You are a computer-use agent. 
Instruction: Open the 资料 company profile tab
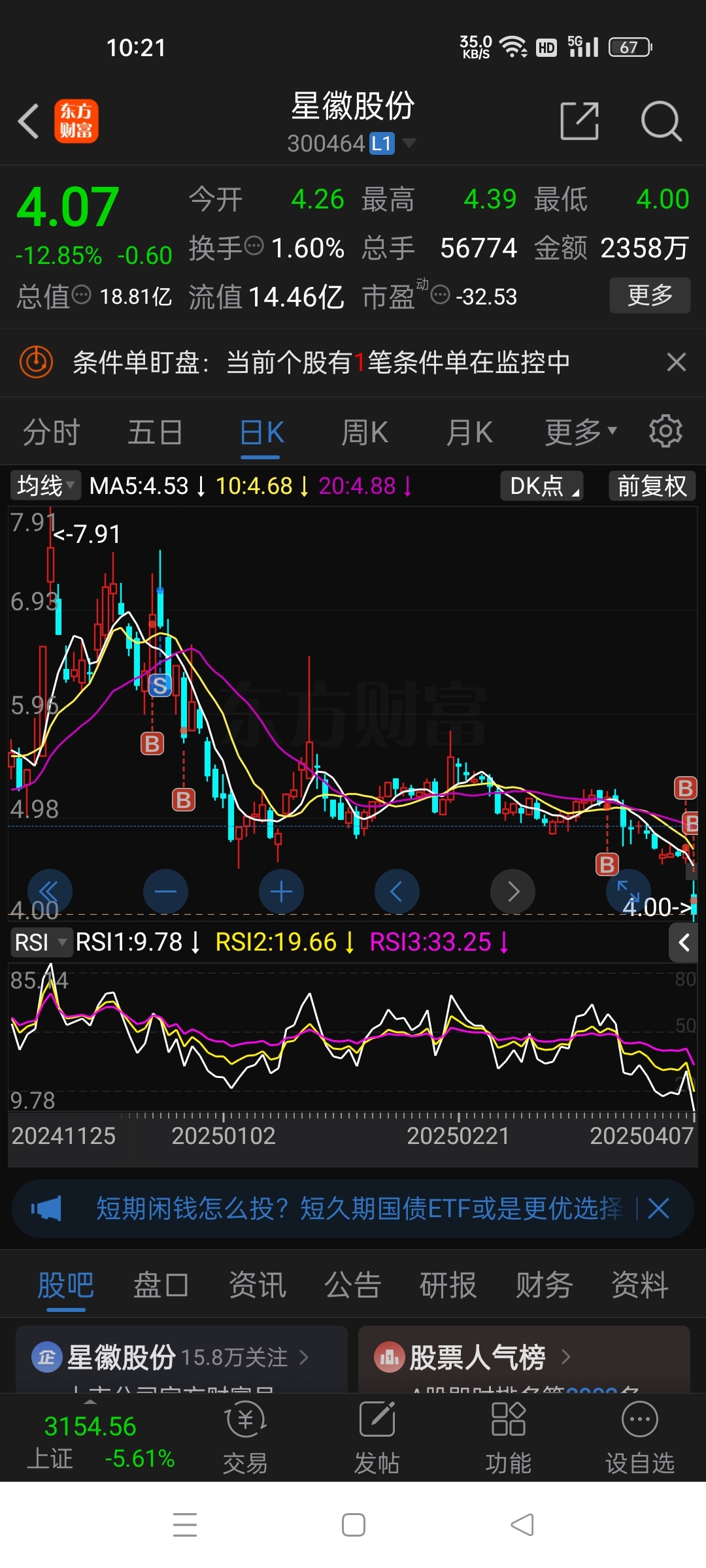[639, 1284]
